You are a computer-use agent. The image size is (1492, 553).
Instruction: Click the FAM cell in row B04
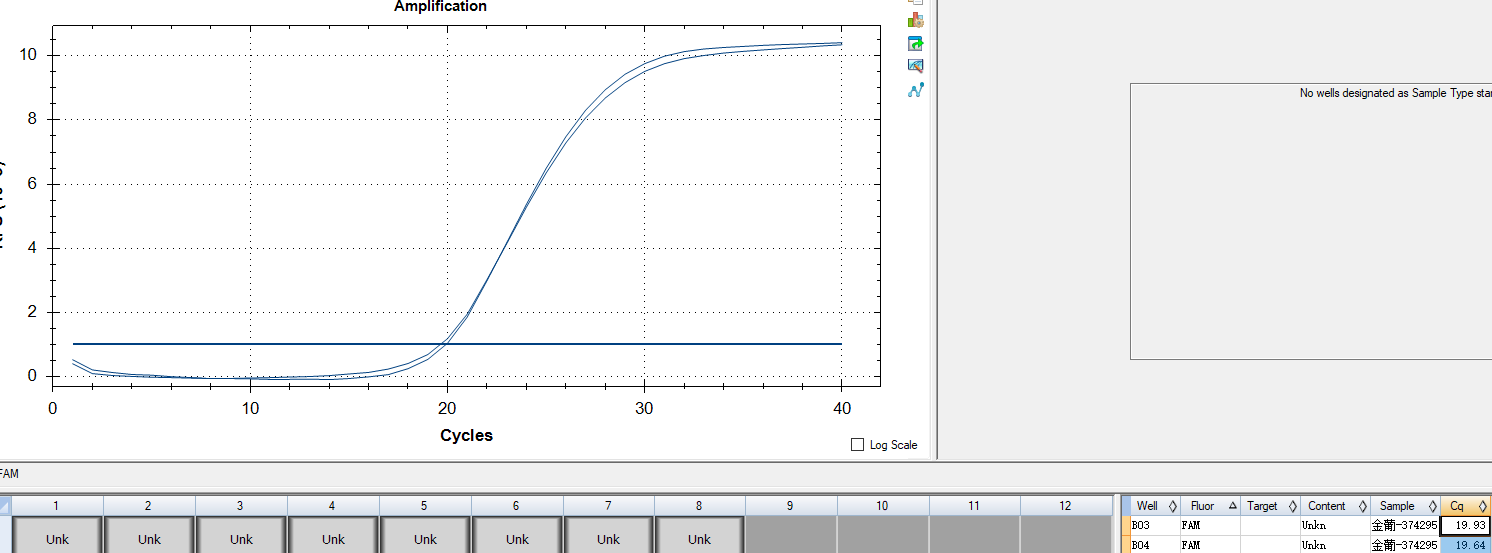(1210, 545)
